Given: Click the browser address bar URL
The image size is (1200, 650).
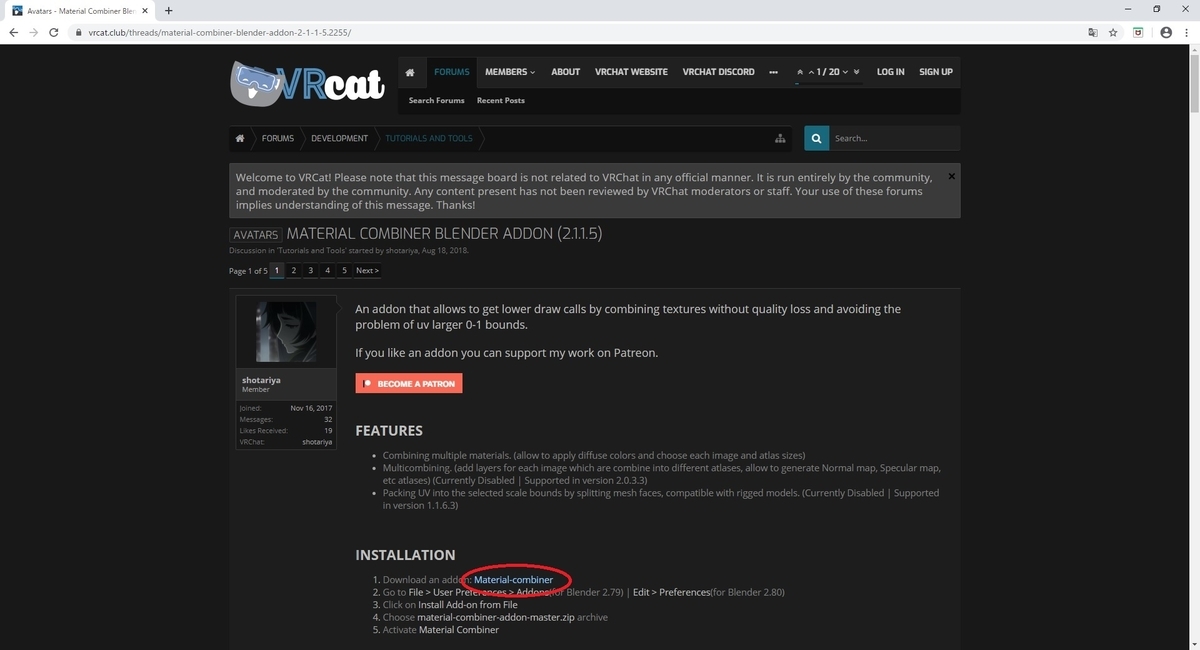Looking at the screenshot, I should (219, 32).
